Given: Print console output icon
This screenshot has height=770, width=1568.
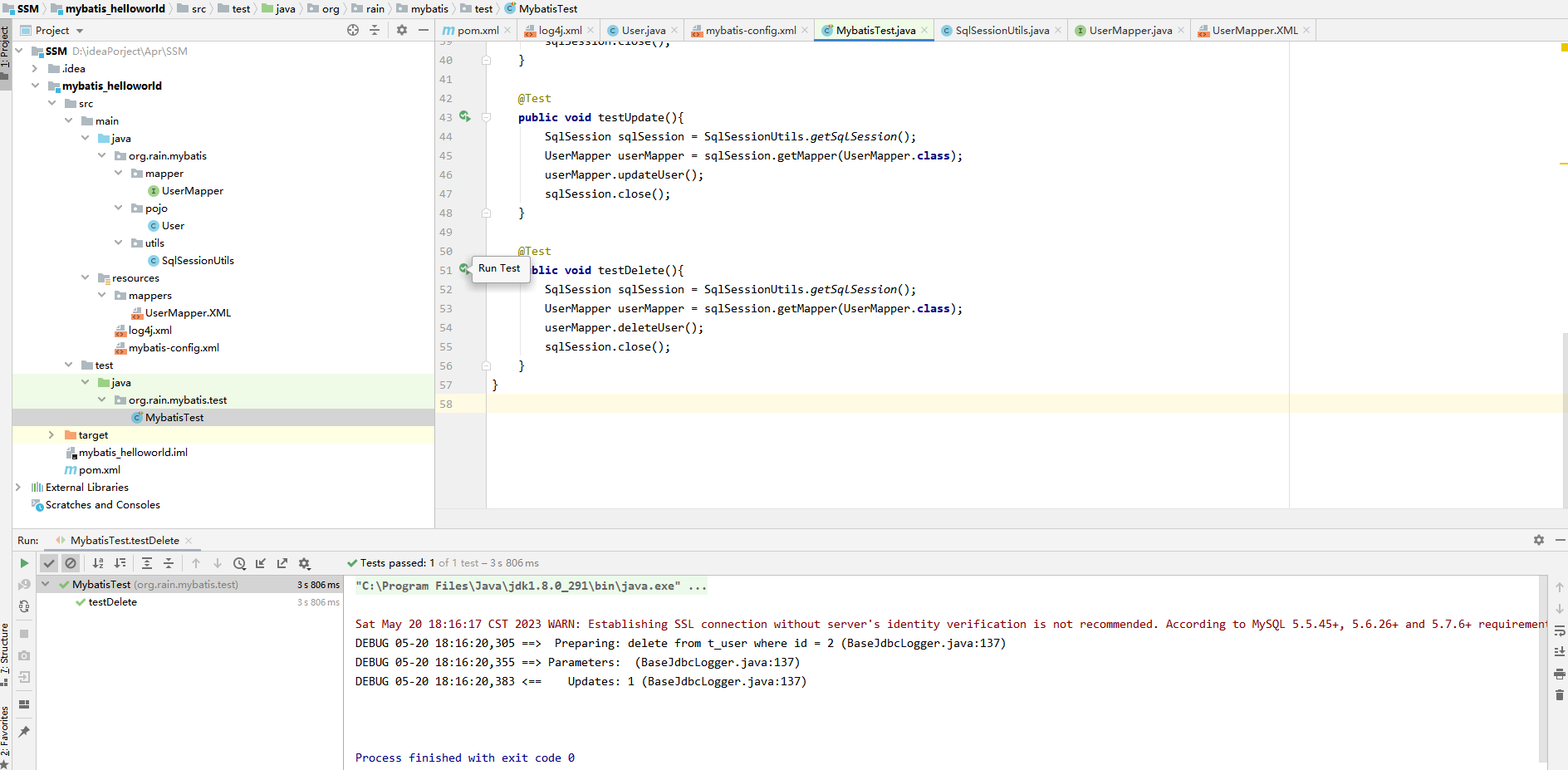Looking at the screenshot, I should pos(1560,674).
